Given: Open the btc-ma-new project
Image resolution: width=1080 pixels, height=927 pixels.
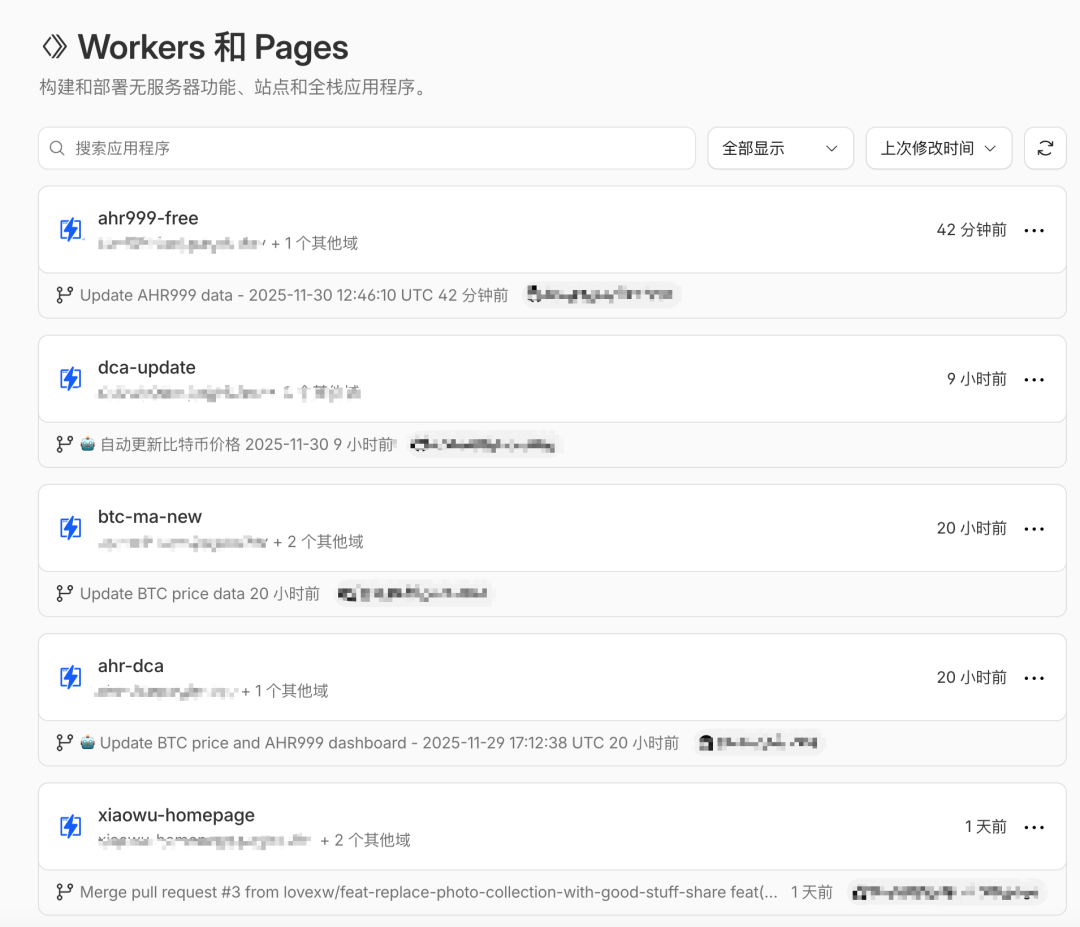Looking at the screenshot, I should pyautogui.click(x=149, y=517).
